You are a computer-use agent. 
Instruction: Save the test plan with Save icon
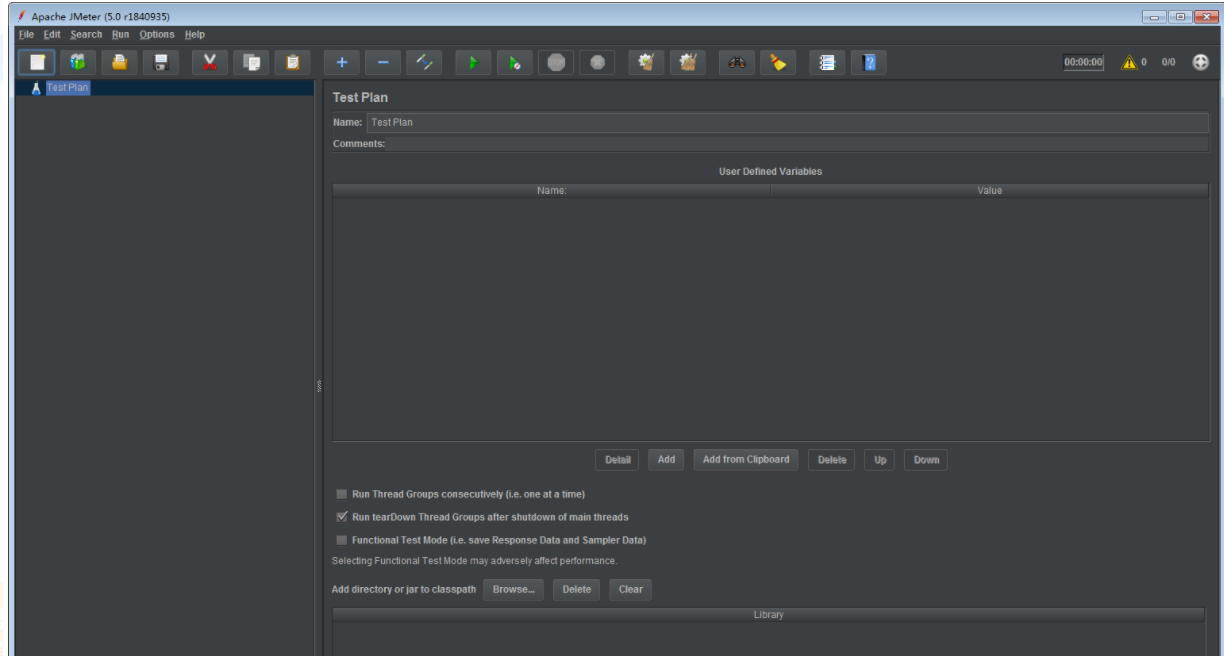pos(160,62)
